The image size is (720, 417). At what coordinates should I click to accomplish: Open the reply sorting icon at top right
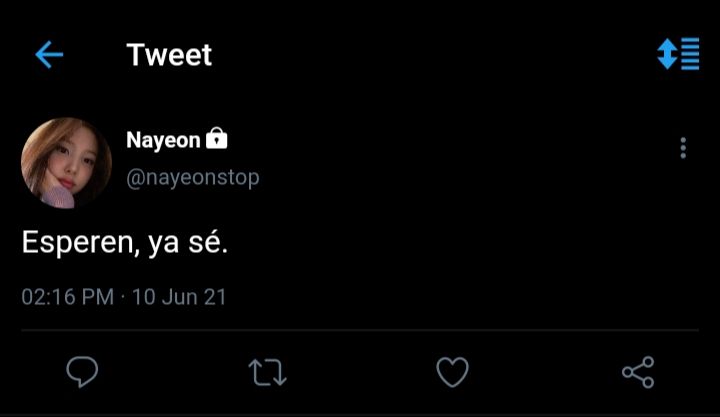[x=678, y=54]
